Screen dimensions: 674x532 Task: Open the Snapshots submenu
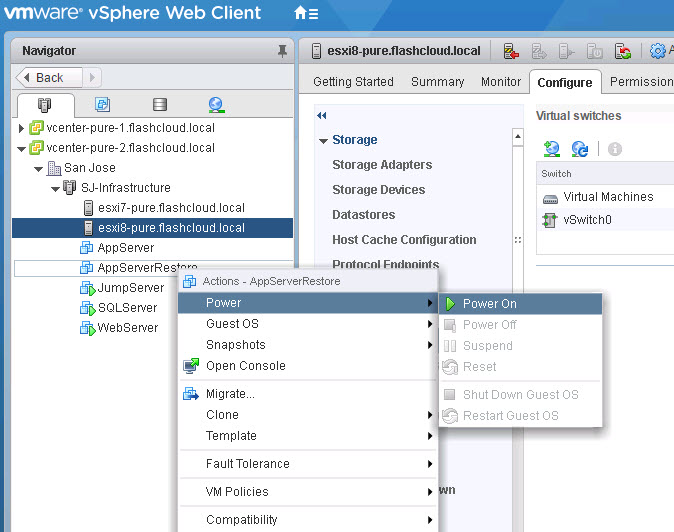coord(307,345)
